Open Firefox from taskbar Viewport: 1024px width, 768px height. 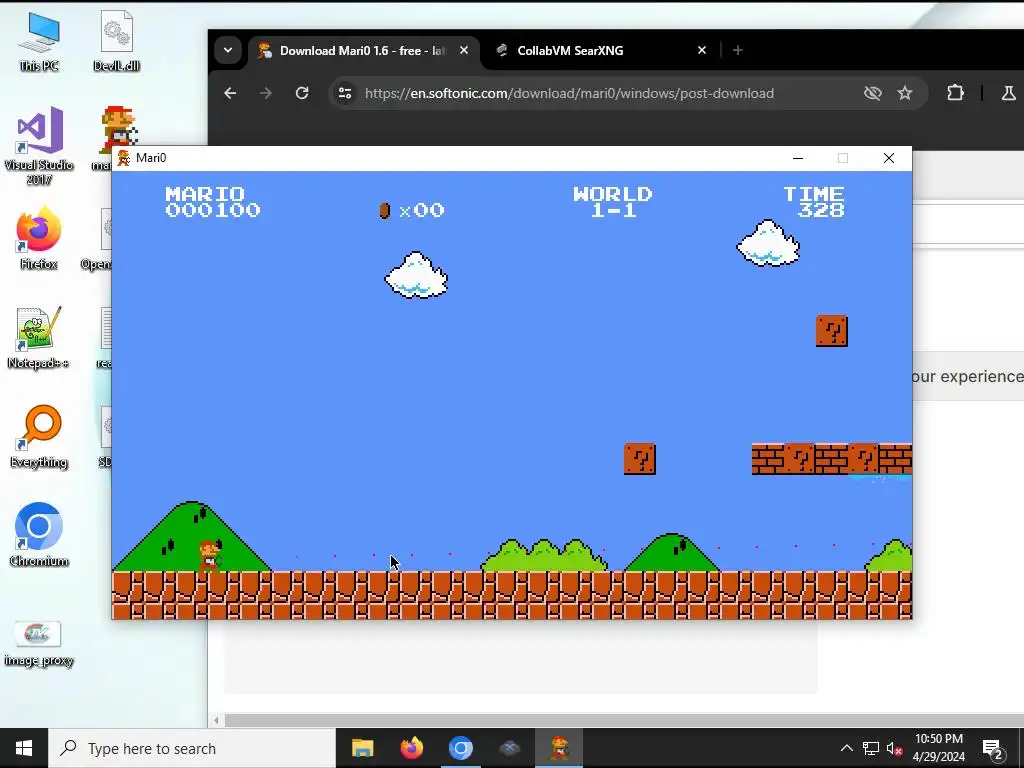(411, 748)
